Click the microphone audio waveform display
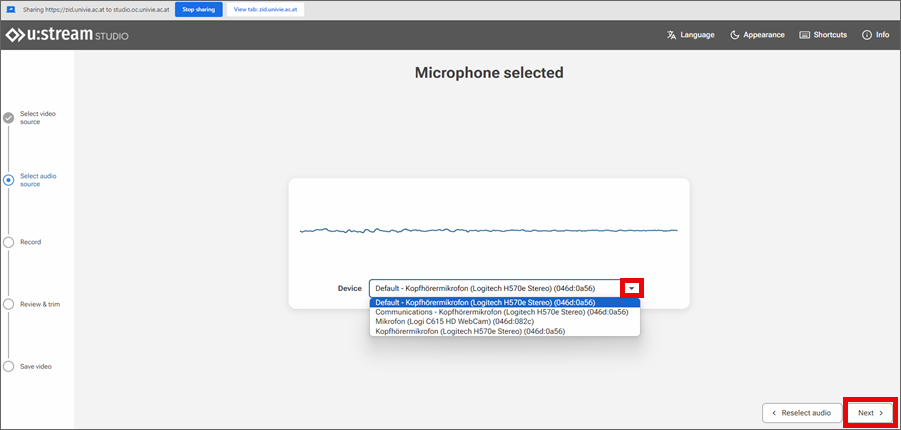Image resolution: width=901 pixels, height=430 pixels. point(488,231)
